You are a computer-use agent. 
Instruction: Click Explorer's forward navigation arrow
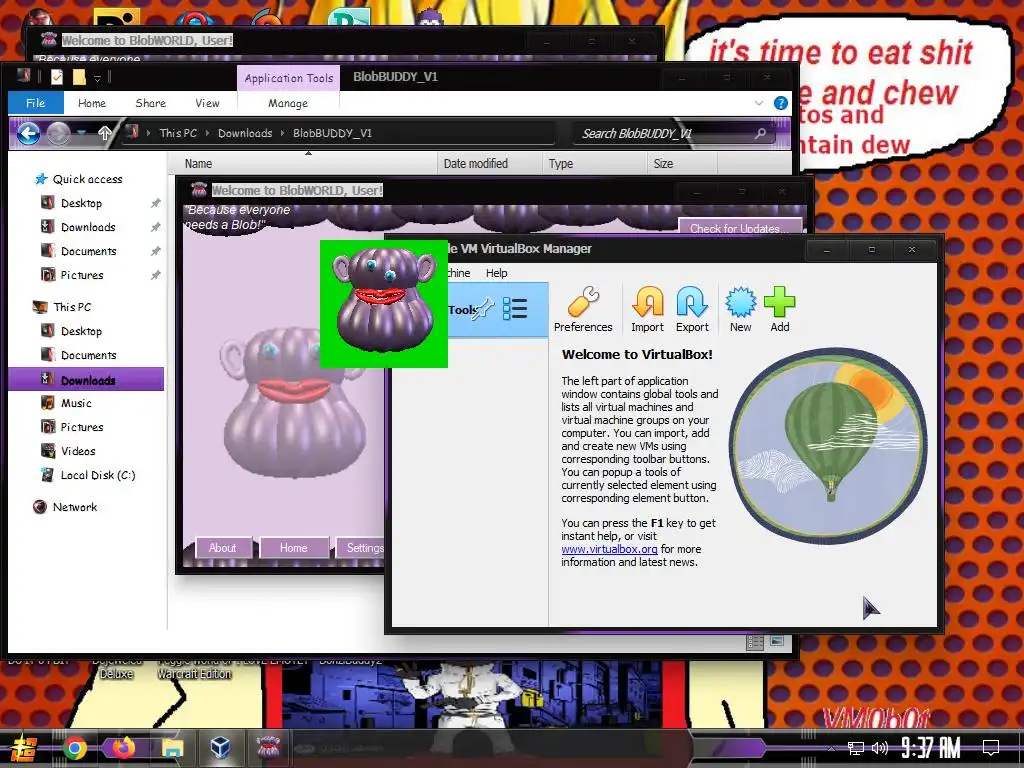59,133
